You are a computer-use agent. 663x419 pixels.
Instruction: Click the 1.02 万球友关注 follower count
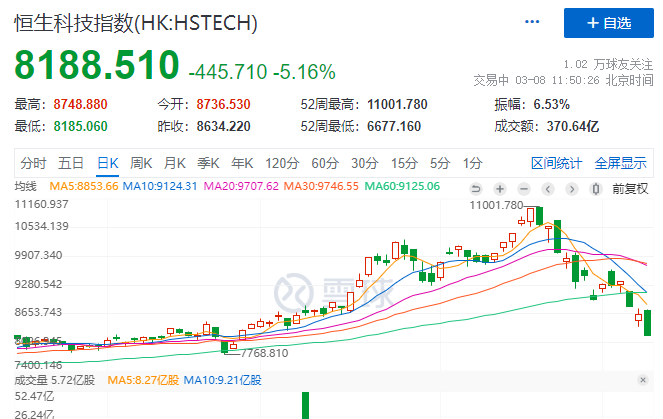pyautogui.click(x=608, y=64)
